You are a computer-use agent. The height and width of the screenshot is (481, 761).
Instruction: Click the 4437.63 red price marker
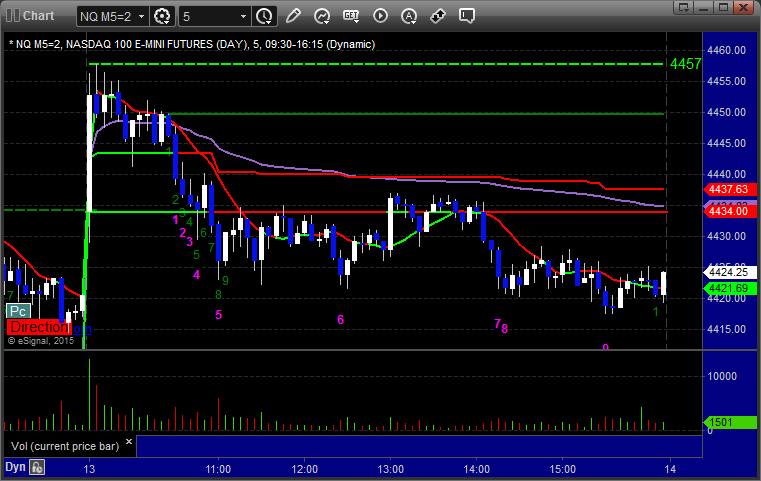point(730,189)
